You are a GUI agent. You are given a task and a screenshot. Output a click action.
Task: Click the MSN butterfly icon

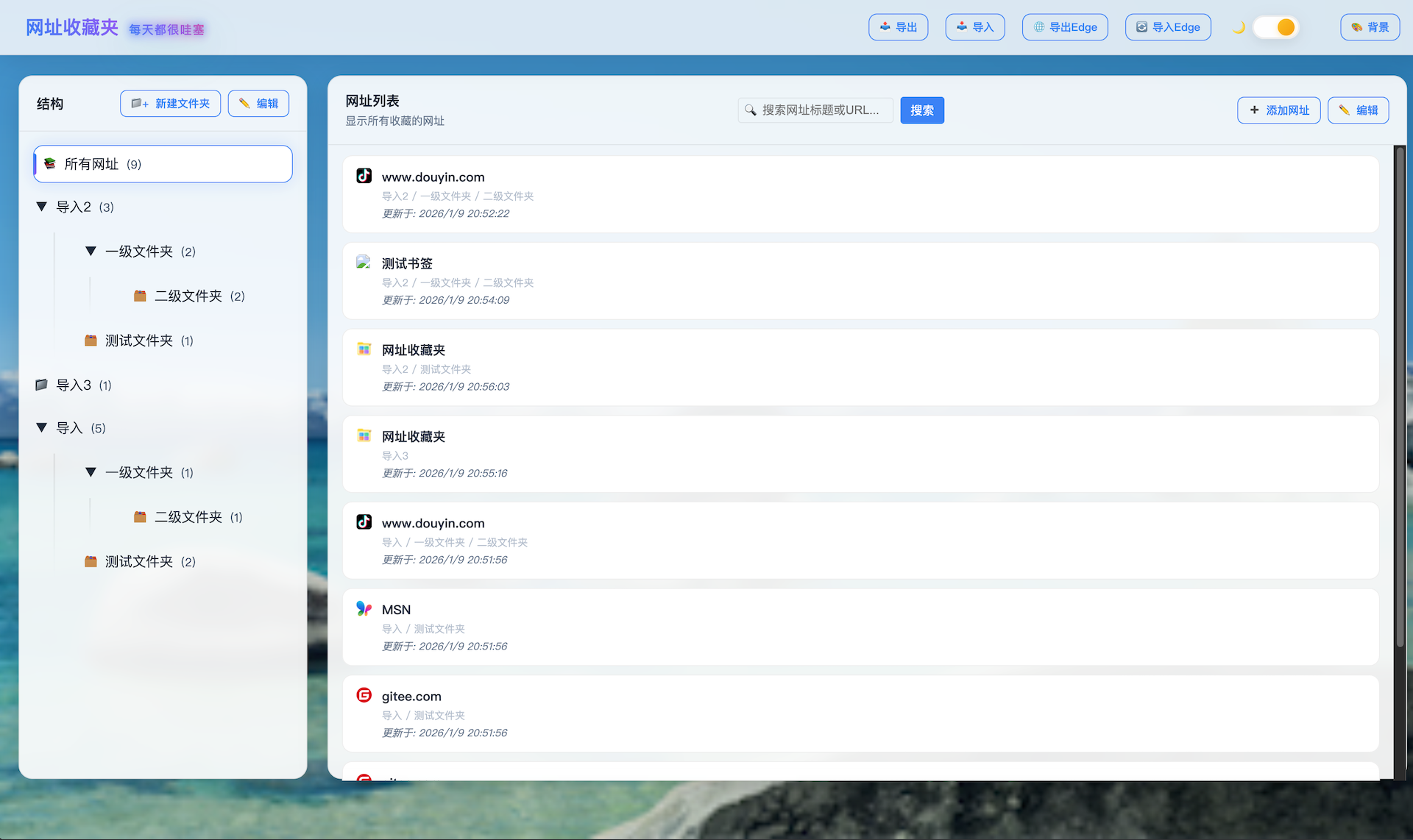tap(364, 608)
